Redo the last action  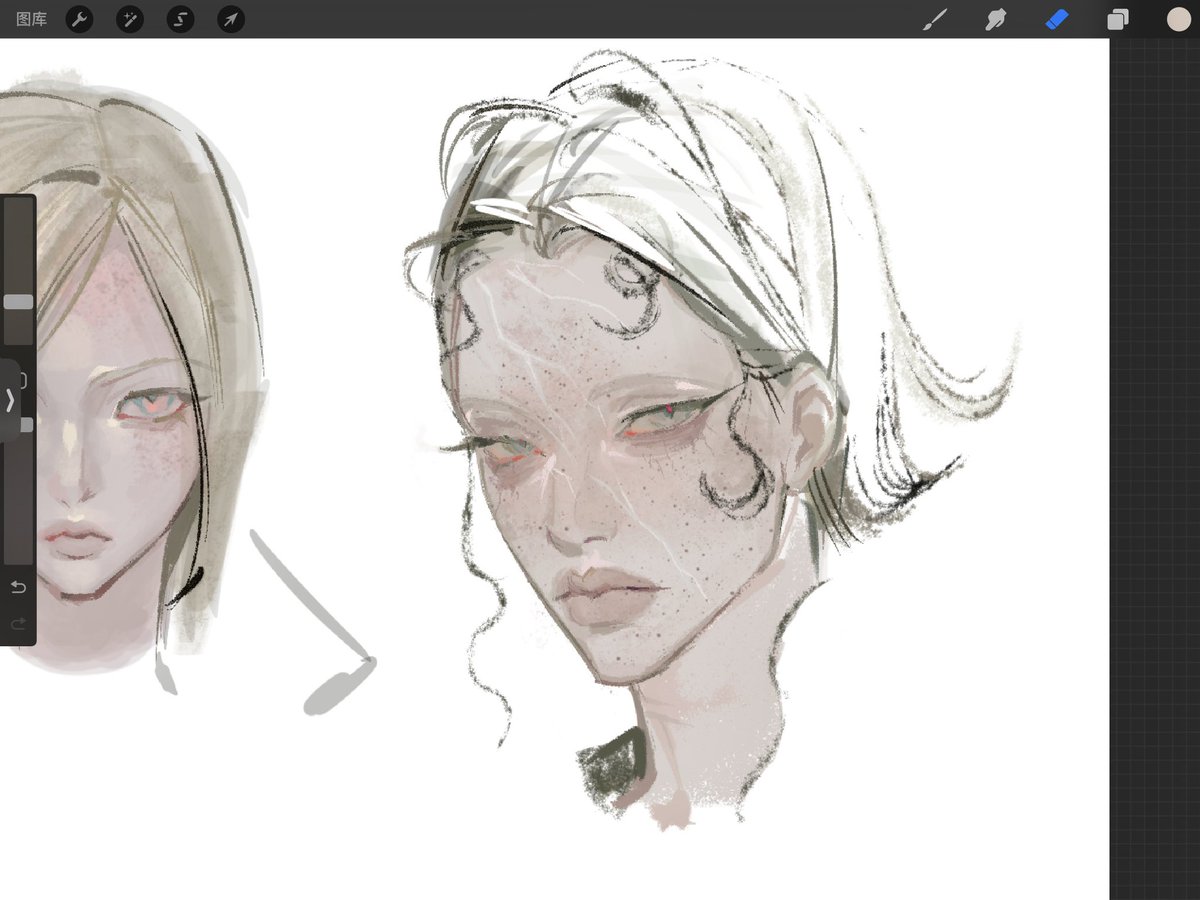[18, 624]
